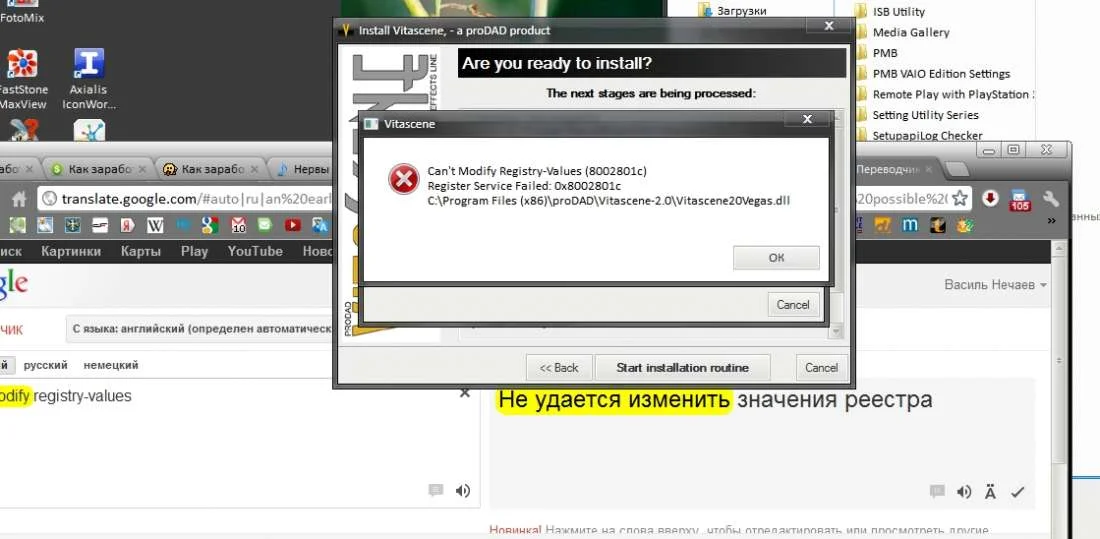Image resolution: width=1100 pixels, height=539 pixels.
Task: Click the translated phrase 'Не удается изменить'
Action: [x=614, y=400]
